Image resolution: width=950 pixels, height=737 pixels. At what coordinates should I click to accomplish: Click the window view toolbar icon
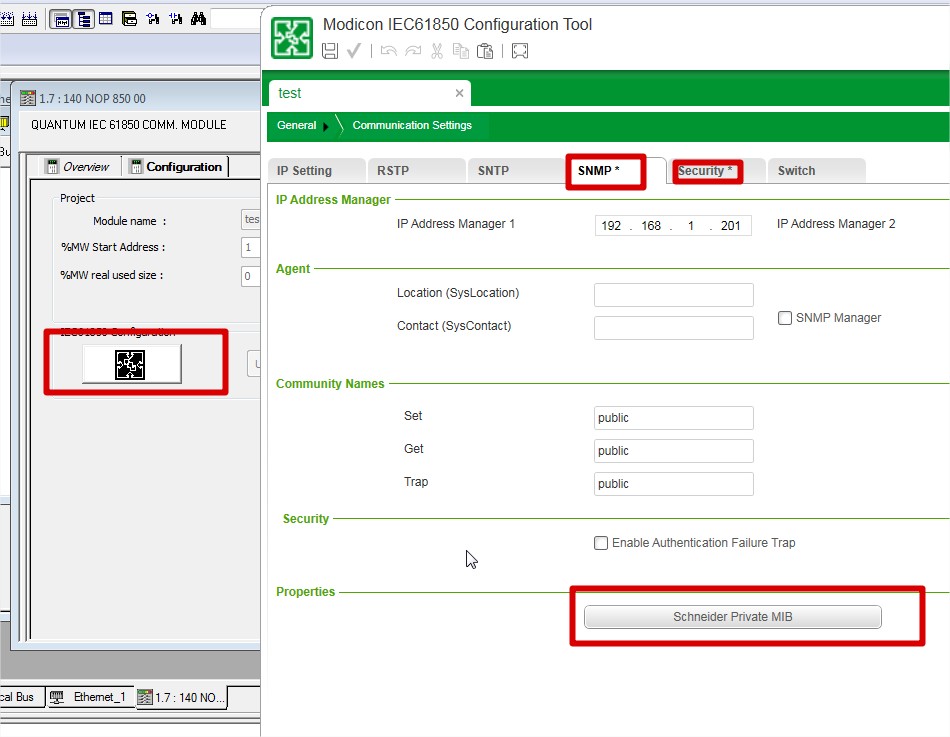[61, 19]
